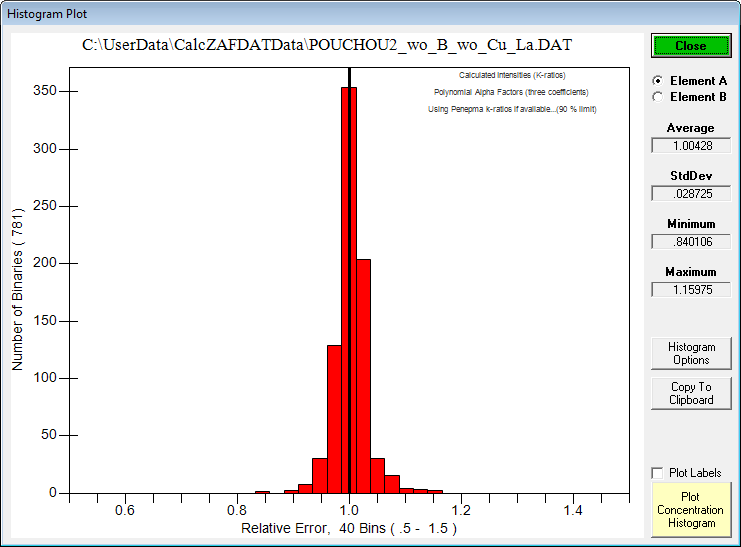Click the Average value field
Image resolution: width=741 pixels, height=547 pixels.
point(691,145)
